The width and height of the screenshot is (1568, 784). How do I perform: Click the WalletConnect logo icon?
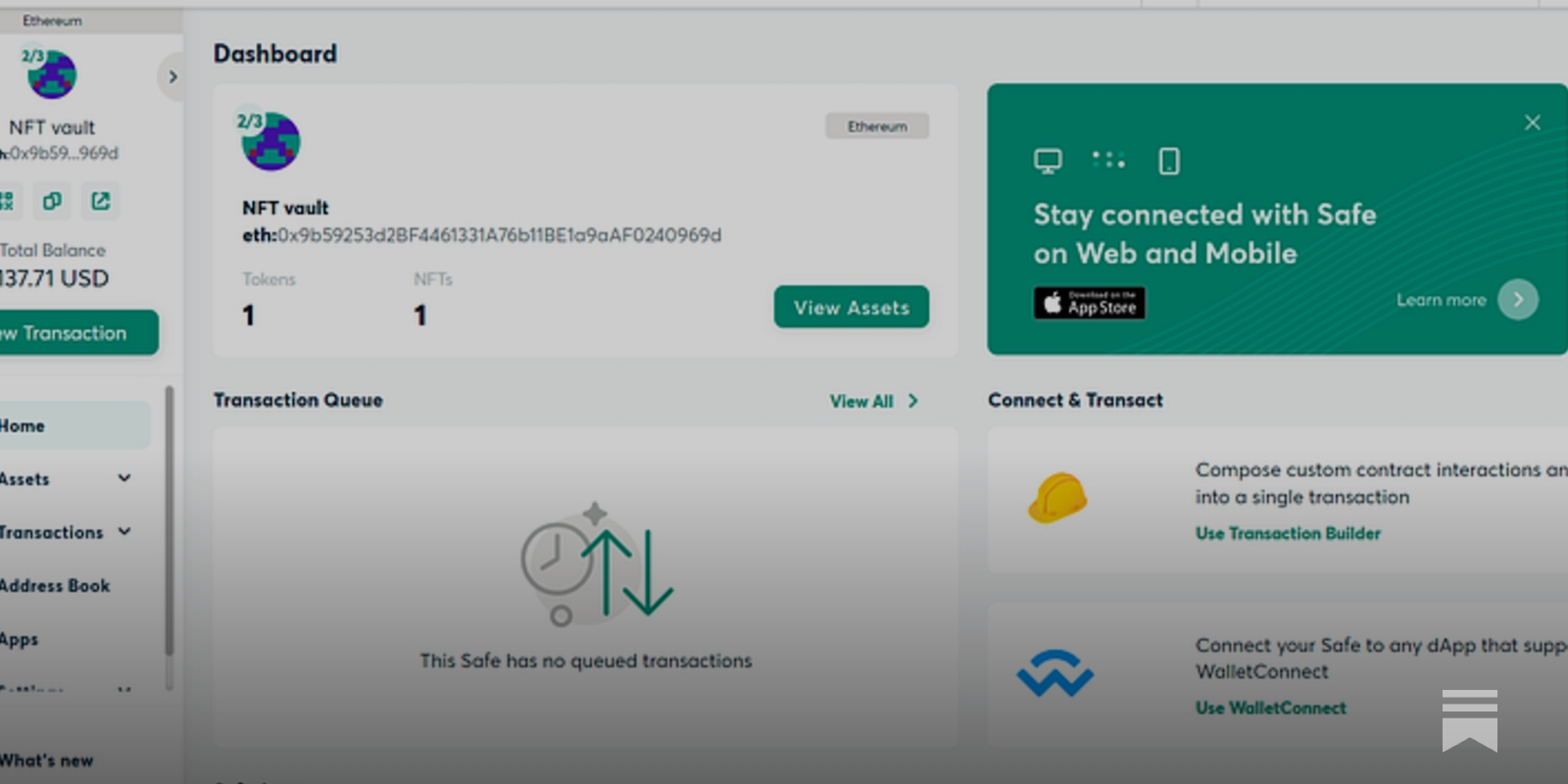pos(1055,673)
